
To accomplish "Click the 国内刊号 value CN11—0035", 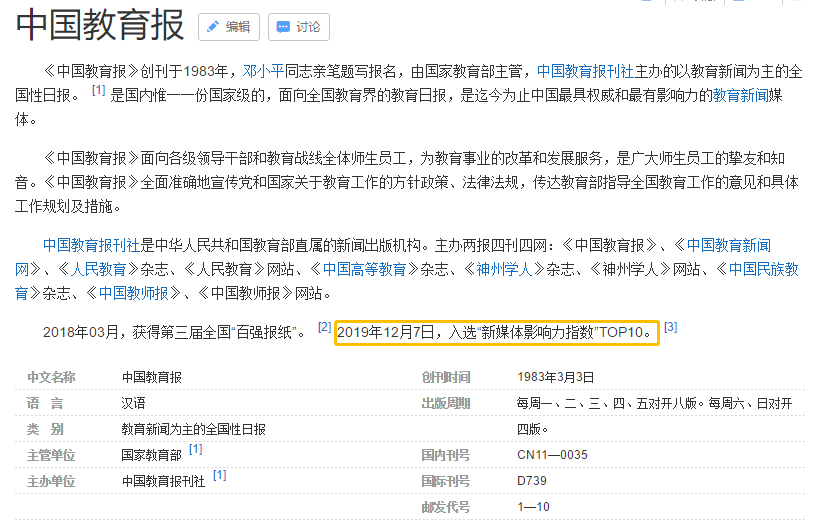I will pyautogui.click(x=552, y=455).
